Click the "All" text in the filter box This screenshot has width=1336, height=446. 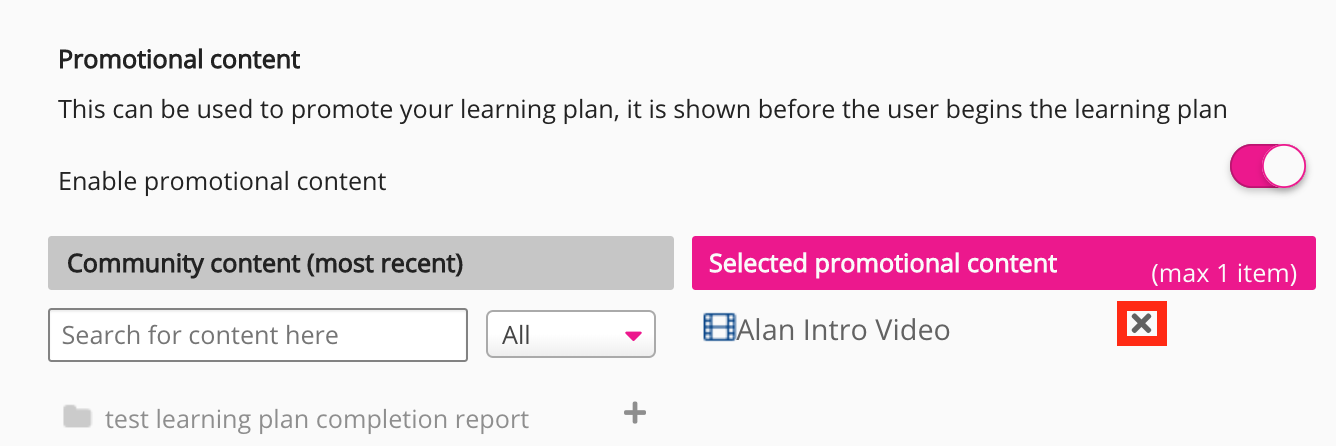[516, 336]
